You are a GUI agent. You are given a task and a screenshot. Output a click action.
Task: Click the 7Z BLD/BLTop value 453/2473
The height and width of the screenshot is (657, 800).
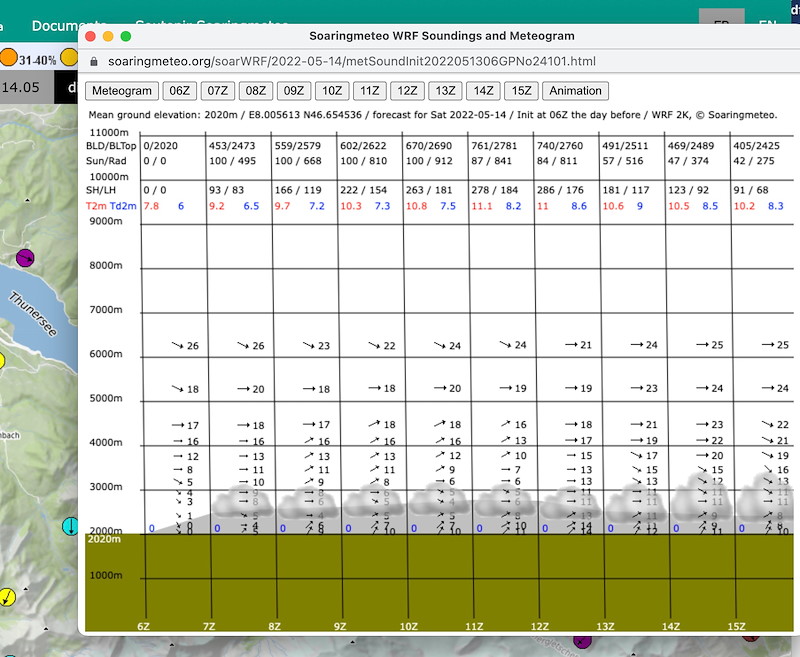tap(232, 146)
